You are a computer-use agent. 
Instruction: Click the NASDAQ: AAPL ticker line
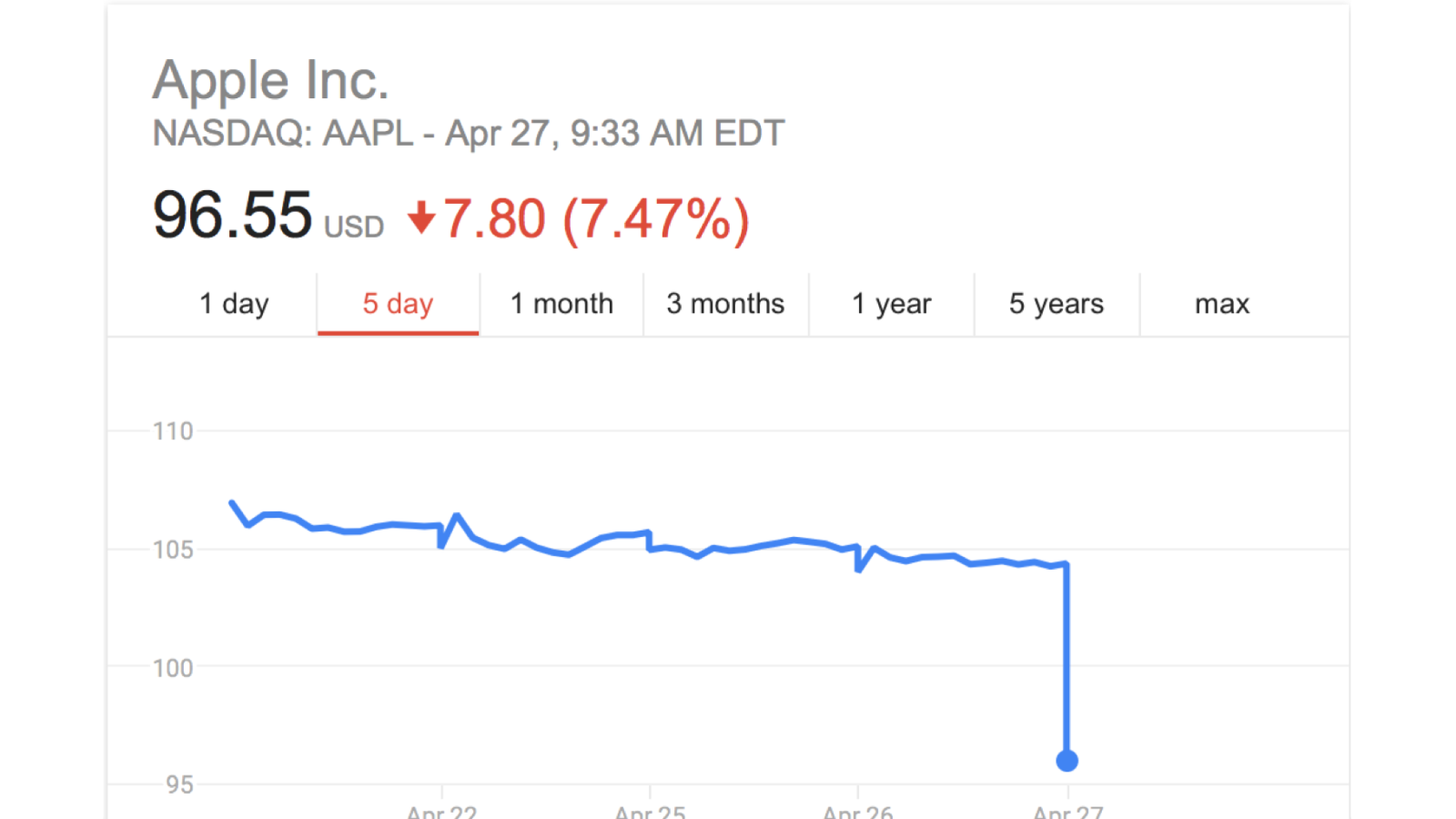(x=468, y=134)
